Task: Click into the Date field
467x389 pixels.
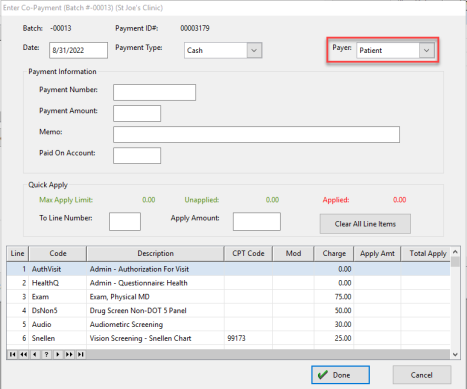Action: click(x=78, y=50)
